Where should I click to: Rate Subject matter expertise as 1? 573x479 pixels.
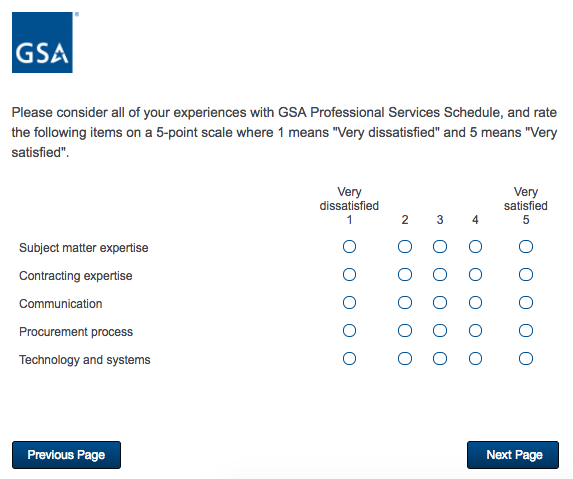(x=349, y=247)
